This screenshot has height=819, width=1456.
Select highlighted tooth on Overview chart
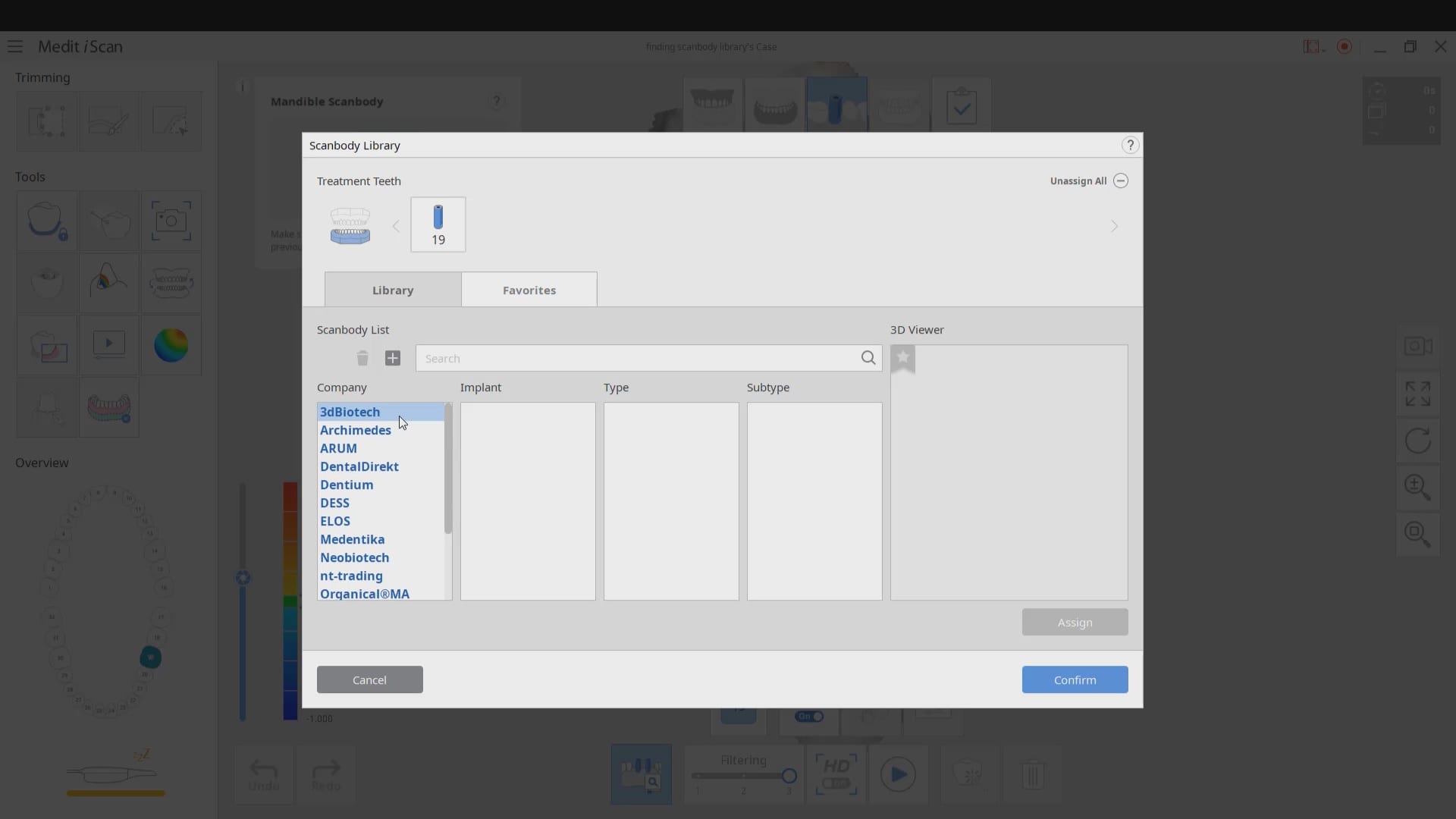pos(150,657)
